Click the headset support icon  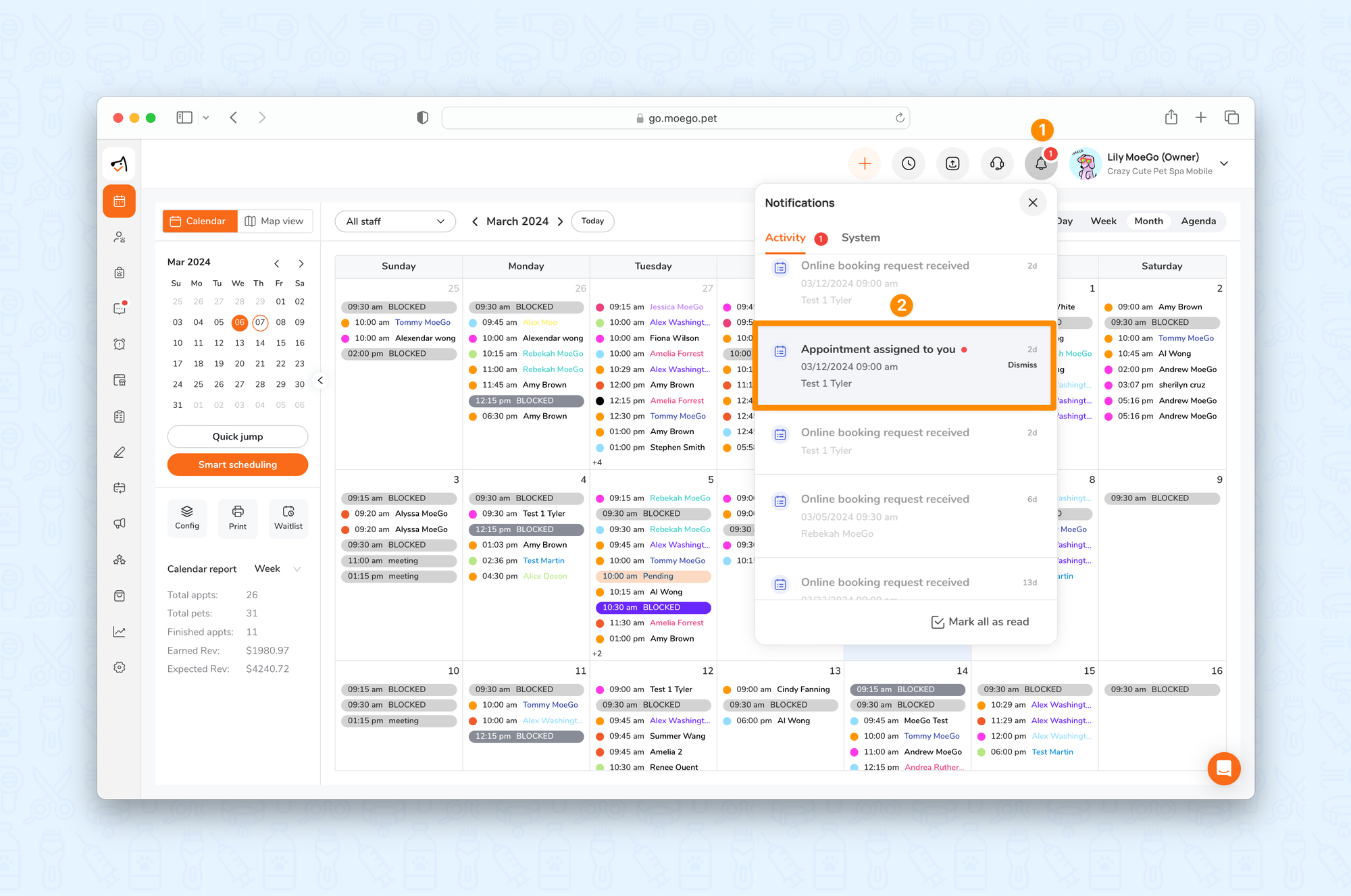tap(996, 164)
